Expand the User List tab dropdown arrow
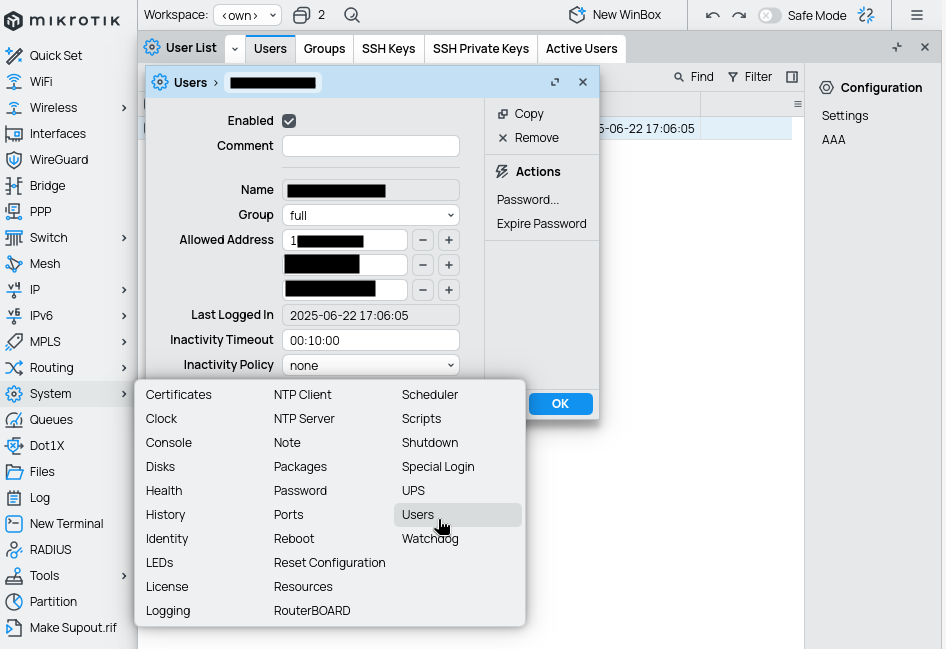This screenshot has width=946, height=649. (235, 49)
